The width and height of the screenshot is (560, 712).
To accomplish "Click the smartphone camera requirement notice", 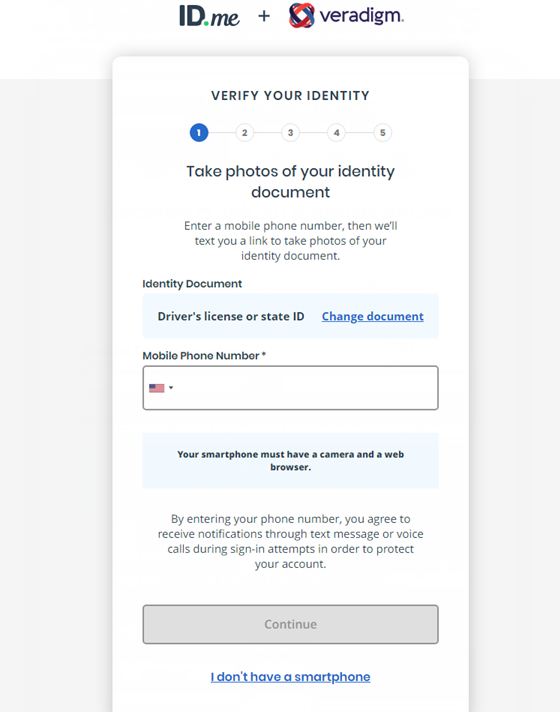I will click(291, 460).
